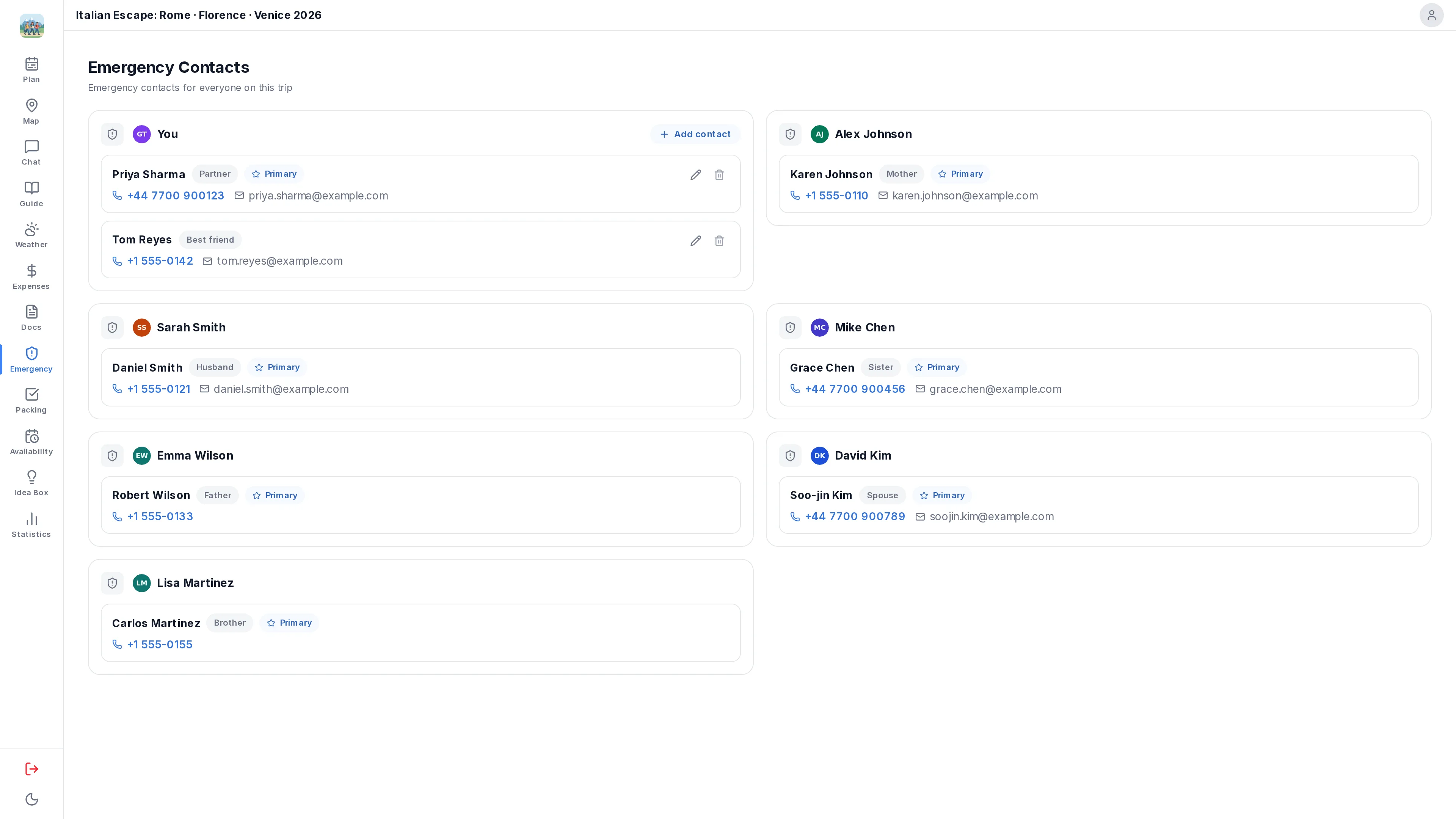Open the Weather section in the sidebar

tap(31, 235)
